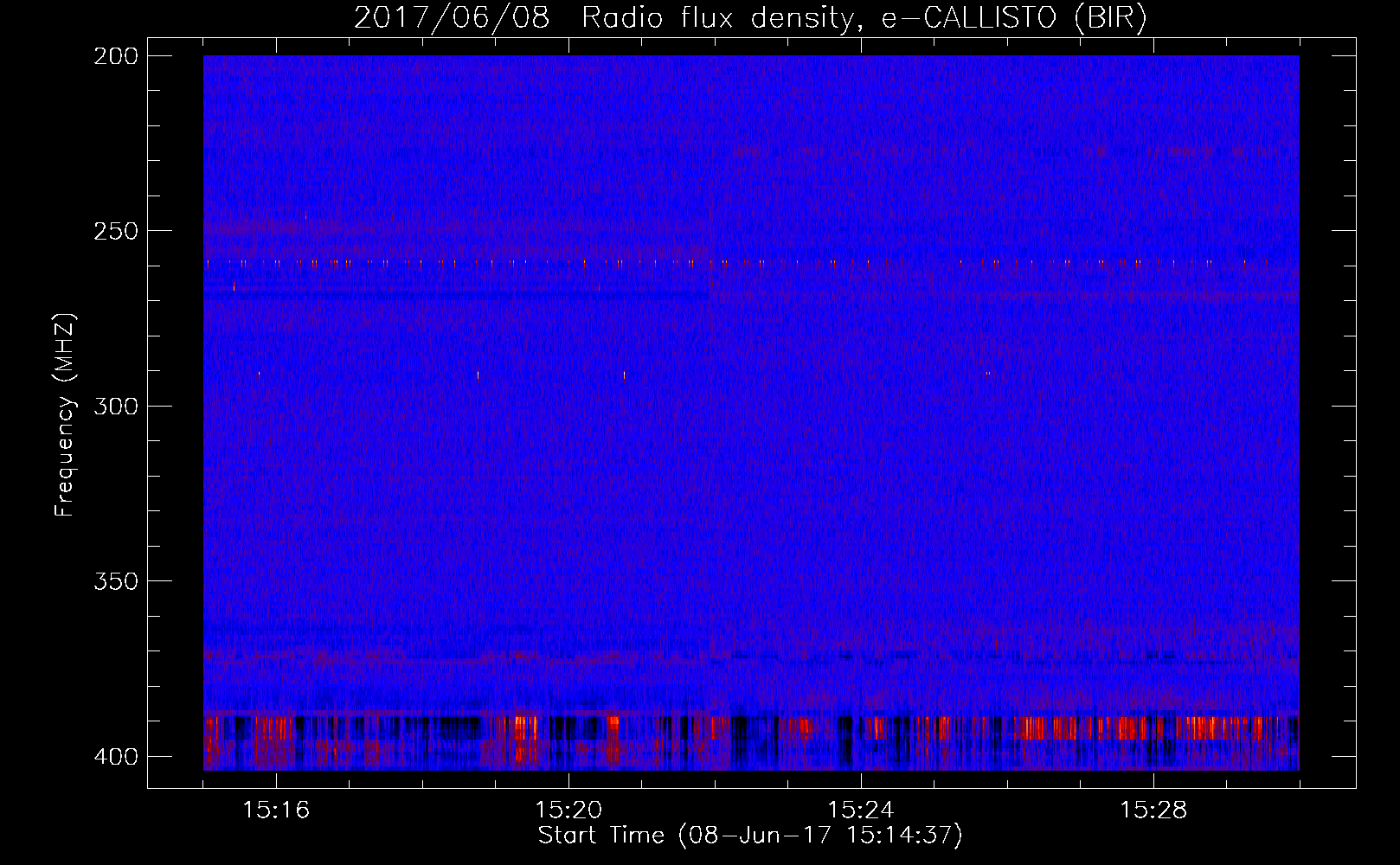Viewport: 1400px width, 865px height.
Task: Select the '200' frequency axis label
Action: 115,56
